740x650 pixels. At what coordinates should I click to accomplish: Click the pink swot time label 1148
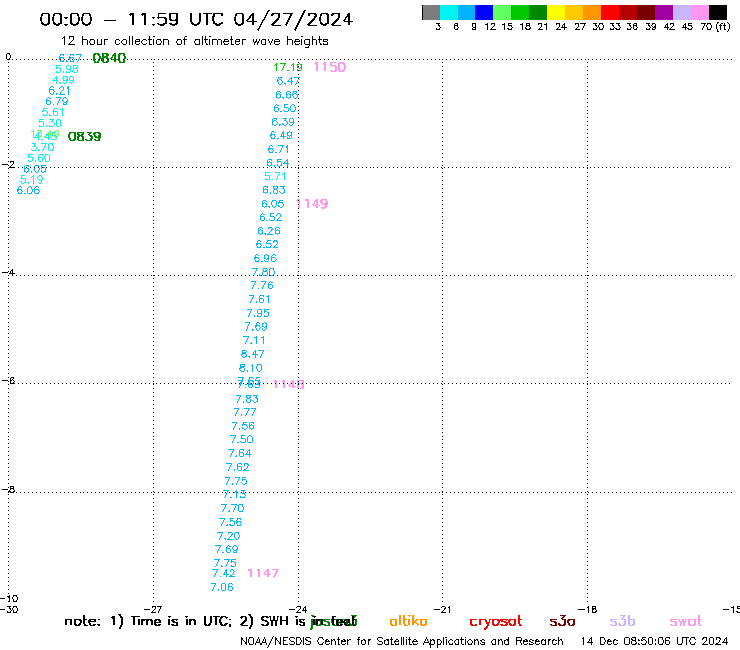pyautogui.click(x=289, y=384)
